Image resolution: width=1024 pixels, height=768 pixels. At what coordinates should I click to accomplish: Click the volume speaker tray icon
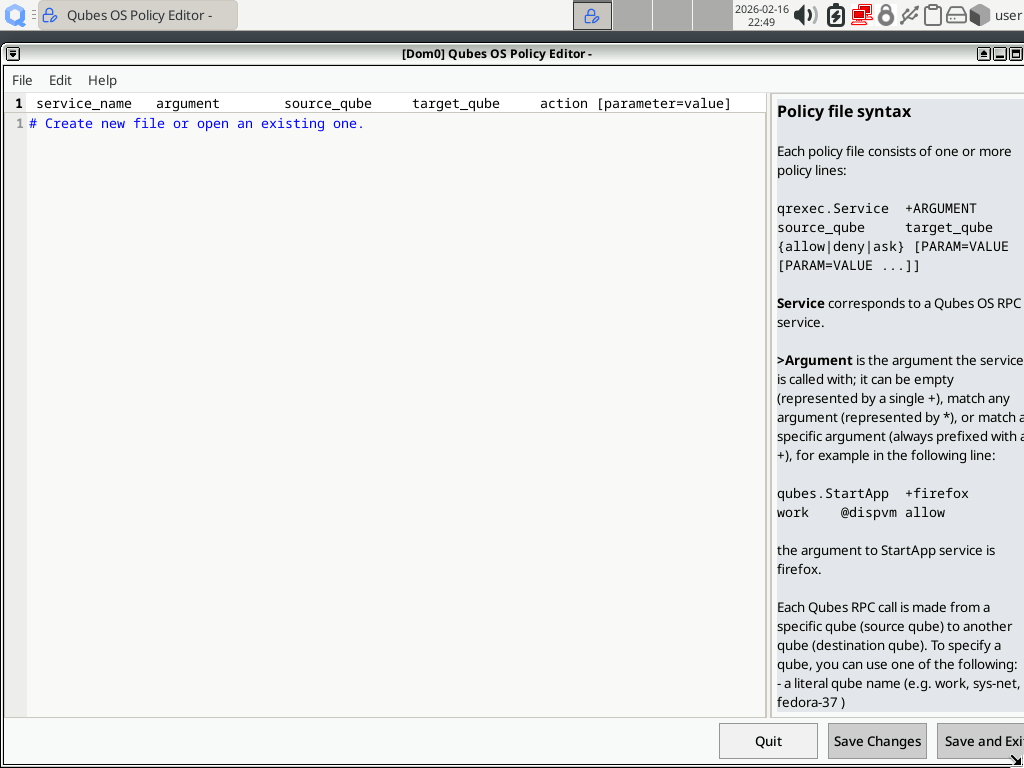click(806, 15)
